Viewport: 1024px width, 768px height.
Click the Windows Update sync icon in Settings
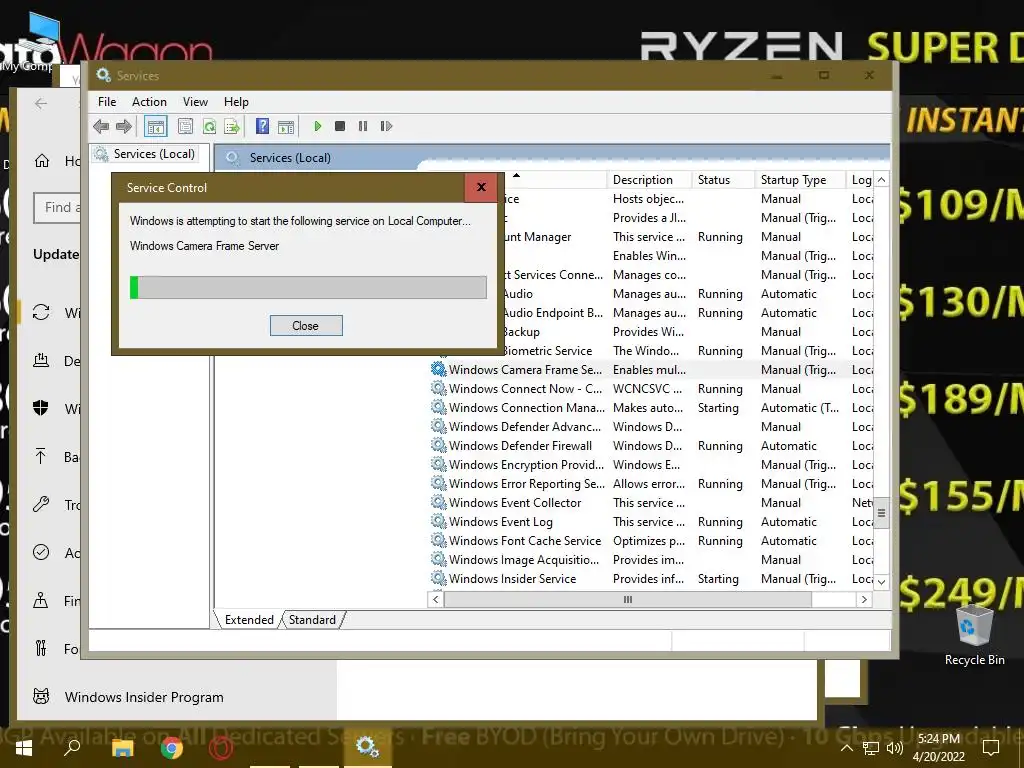coord(41,312)
